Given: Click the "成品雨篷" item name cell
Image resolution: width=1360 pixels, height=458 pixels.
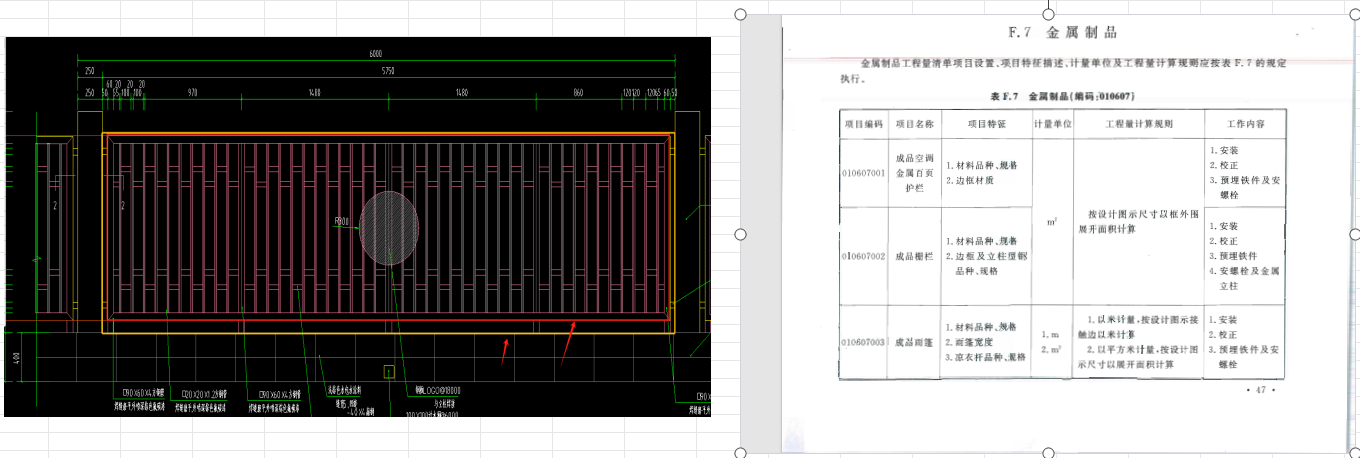Looking at the screenshot, I should tap(914, 342).
